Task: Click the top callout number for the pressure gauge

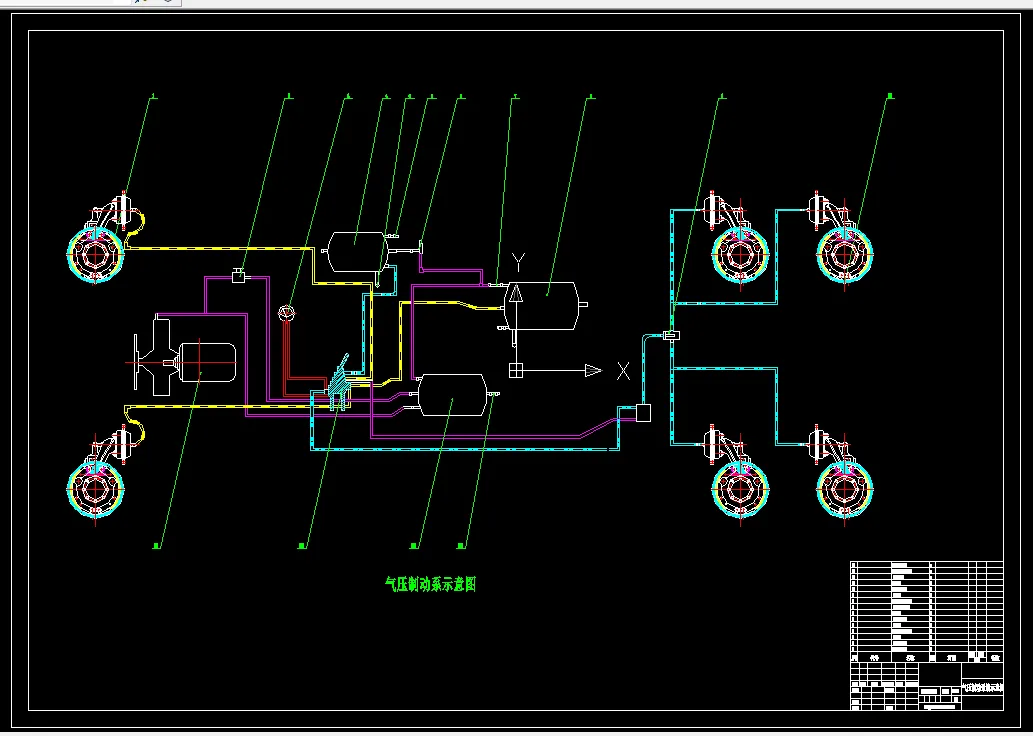Action: [x=349, y=98]
